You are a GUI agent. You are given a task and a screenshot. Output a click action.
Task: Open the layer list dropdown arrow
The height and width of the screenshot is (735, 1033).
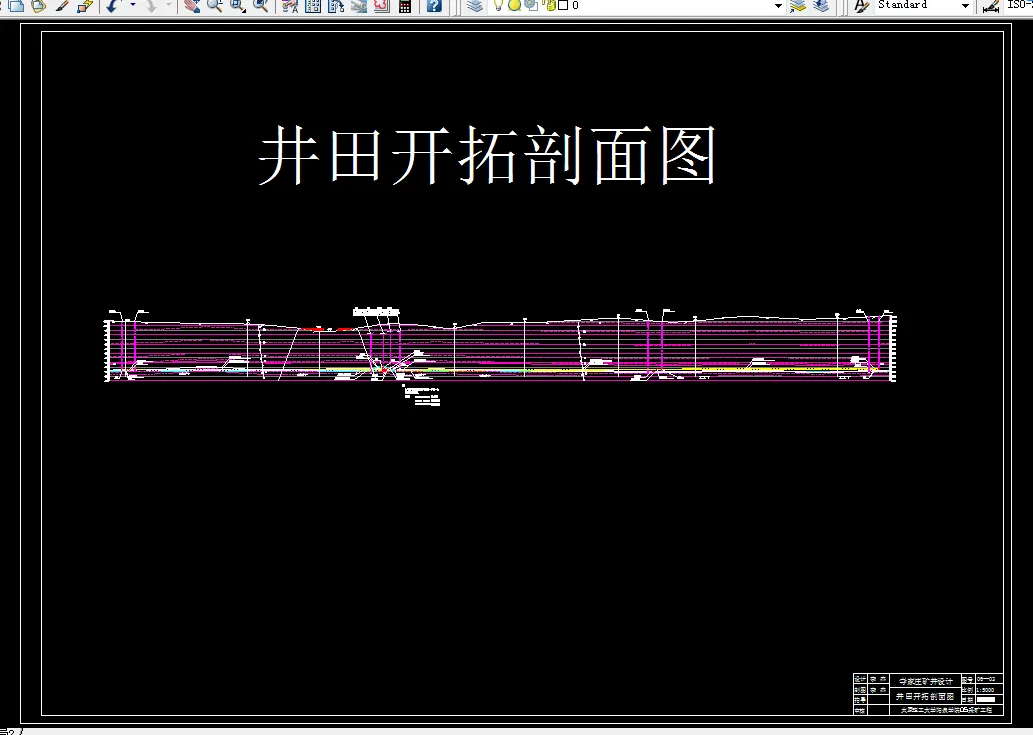(778, 6)
